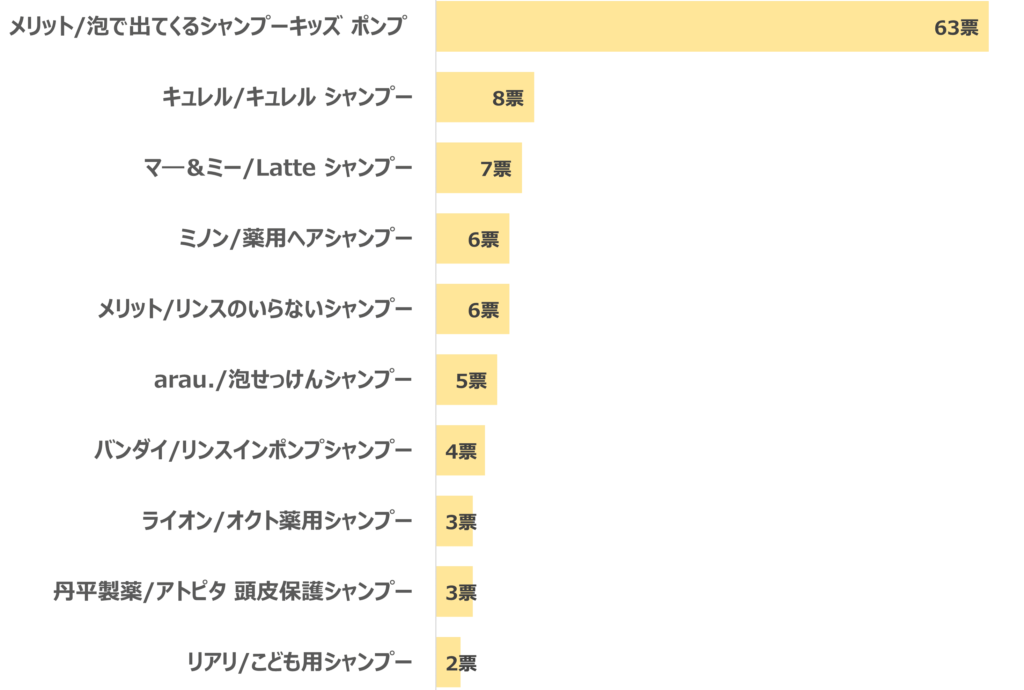Click the キュレル/キュレル シャンプー label text
Viewport: 1024px width, 690px height.
click(287, 97)
